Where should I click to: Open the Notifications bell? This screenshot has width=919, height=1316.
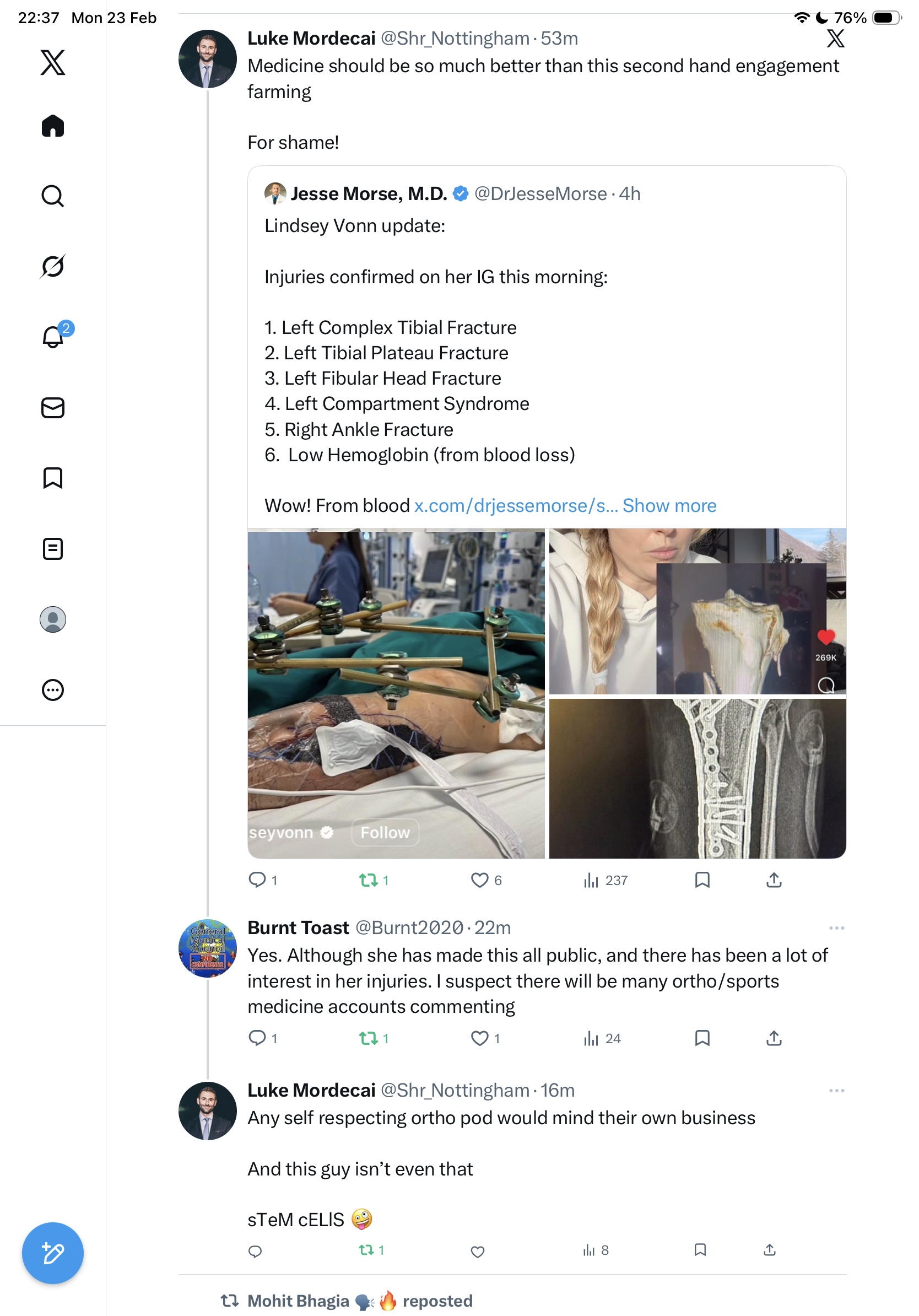pos(53,337)
